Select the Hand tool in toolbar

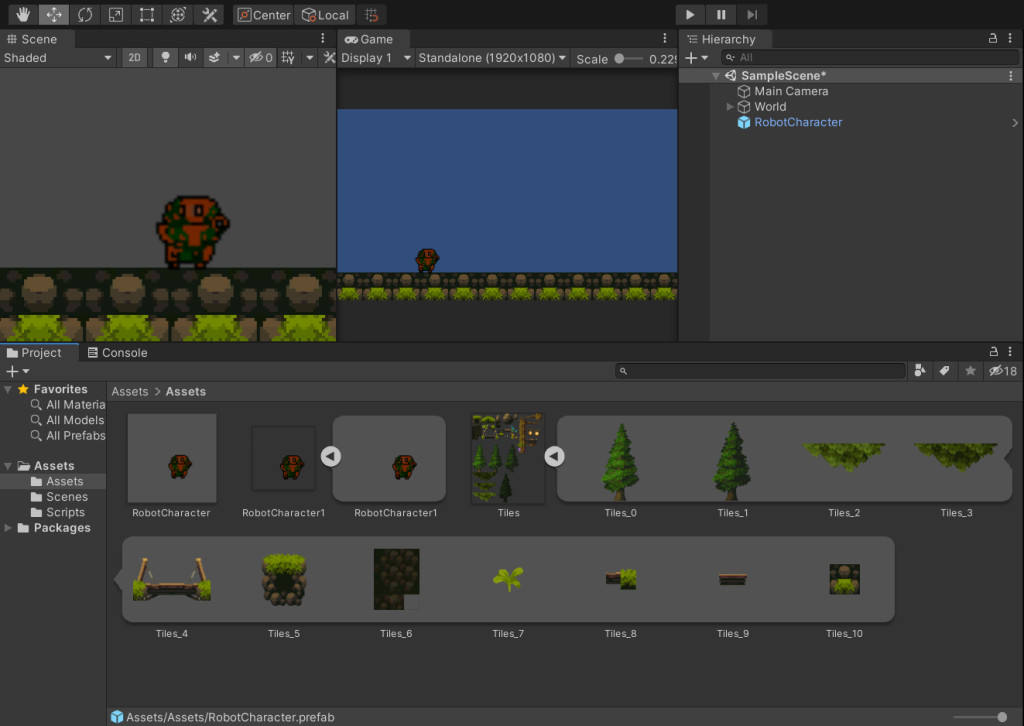22,15
